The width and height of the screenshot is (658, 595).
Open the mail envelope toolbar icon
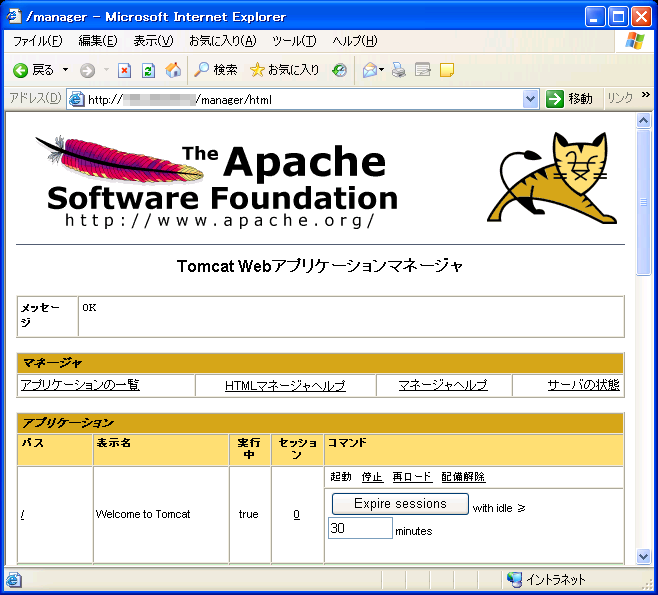369,70
